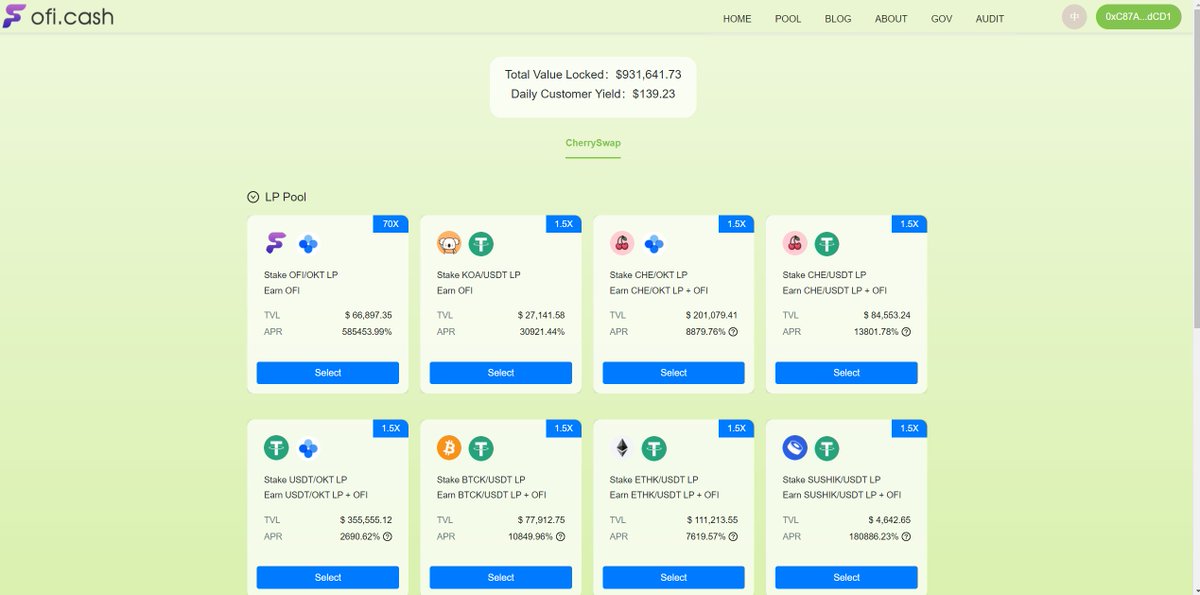Click APR help icon on SUSHIK/USDT card

click(906, 537)
